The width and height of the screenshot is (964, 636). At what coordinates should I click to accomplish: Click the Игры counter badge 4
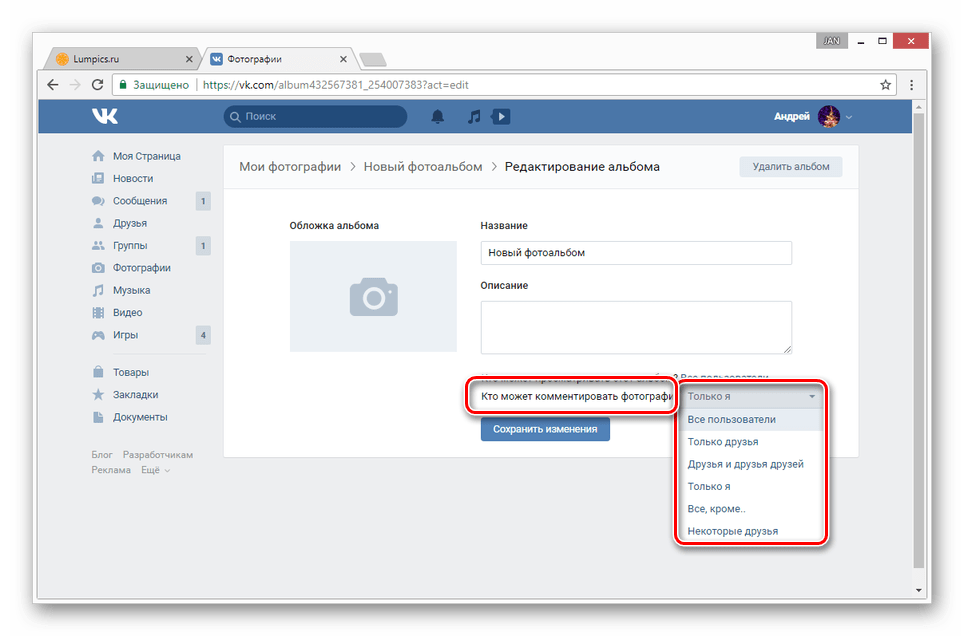point(203,335)
